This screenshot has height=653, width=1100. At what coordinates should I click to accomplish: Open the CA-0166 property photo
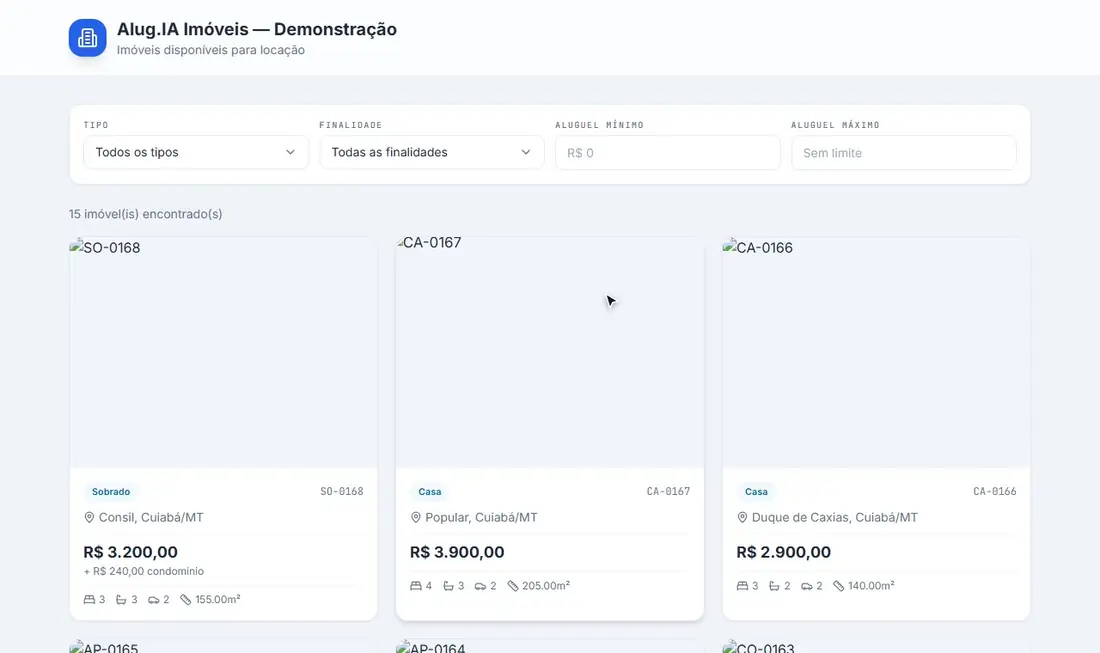click(x=876, y=353)
